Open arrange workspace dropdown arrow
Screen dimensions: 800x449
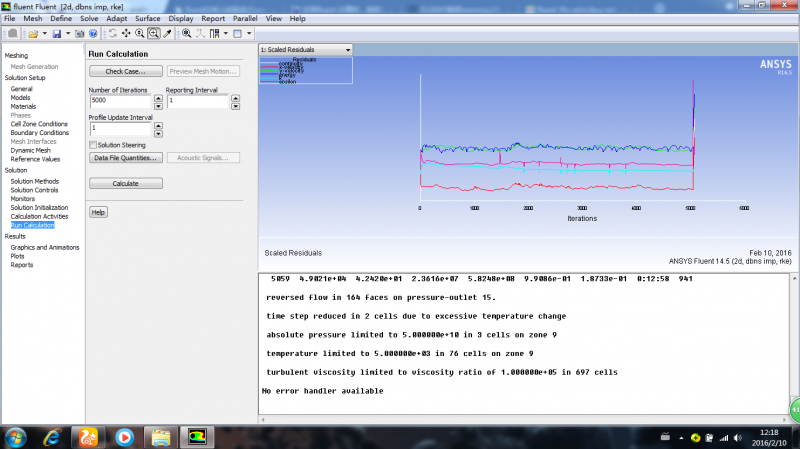(226, 34)
